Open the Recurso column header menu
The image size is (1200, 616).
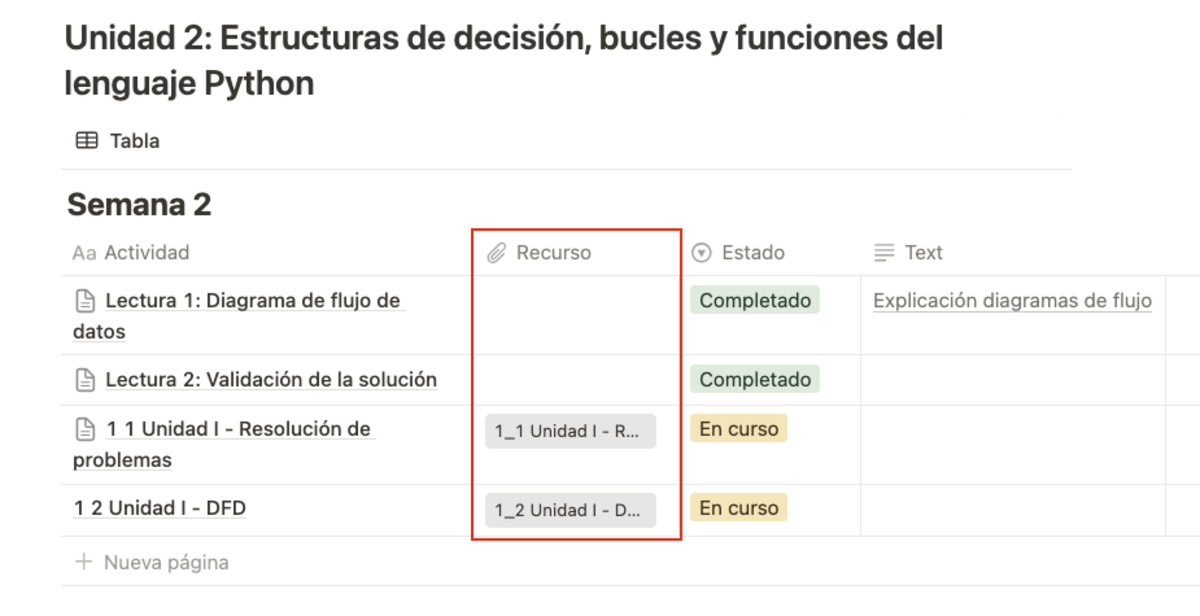tap(553, 254)
